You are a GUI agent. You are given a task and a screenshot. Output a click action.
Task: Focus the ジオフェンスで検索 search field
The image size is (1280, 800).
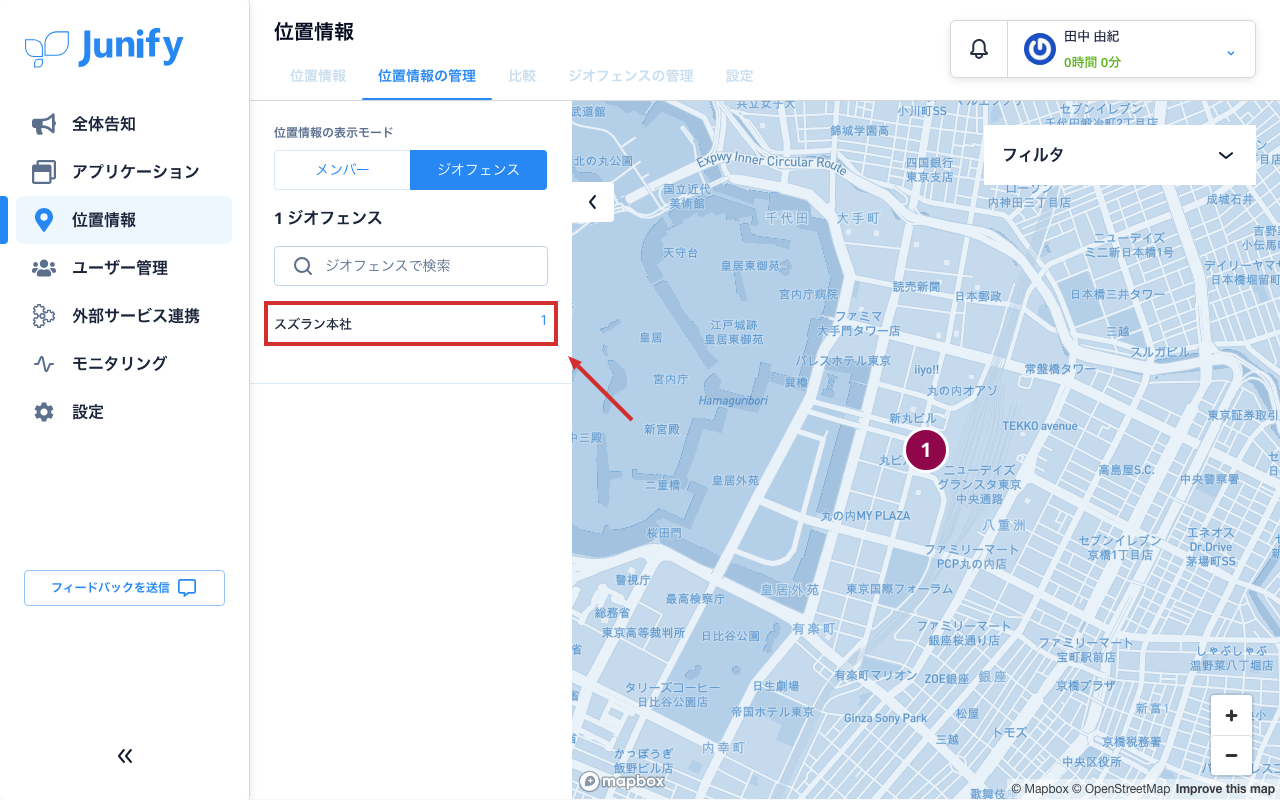(411, 266)
